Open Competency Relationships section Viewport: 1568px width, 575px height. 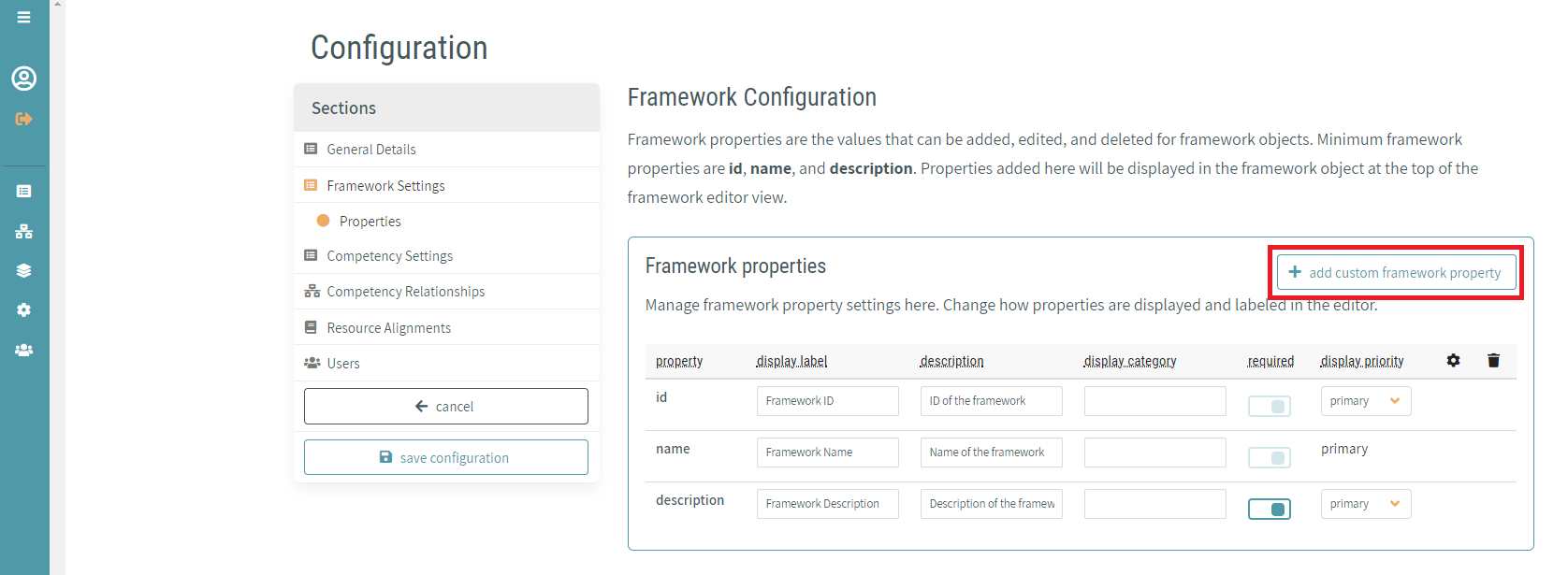point(446,292)
